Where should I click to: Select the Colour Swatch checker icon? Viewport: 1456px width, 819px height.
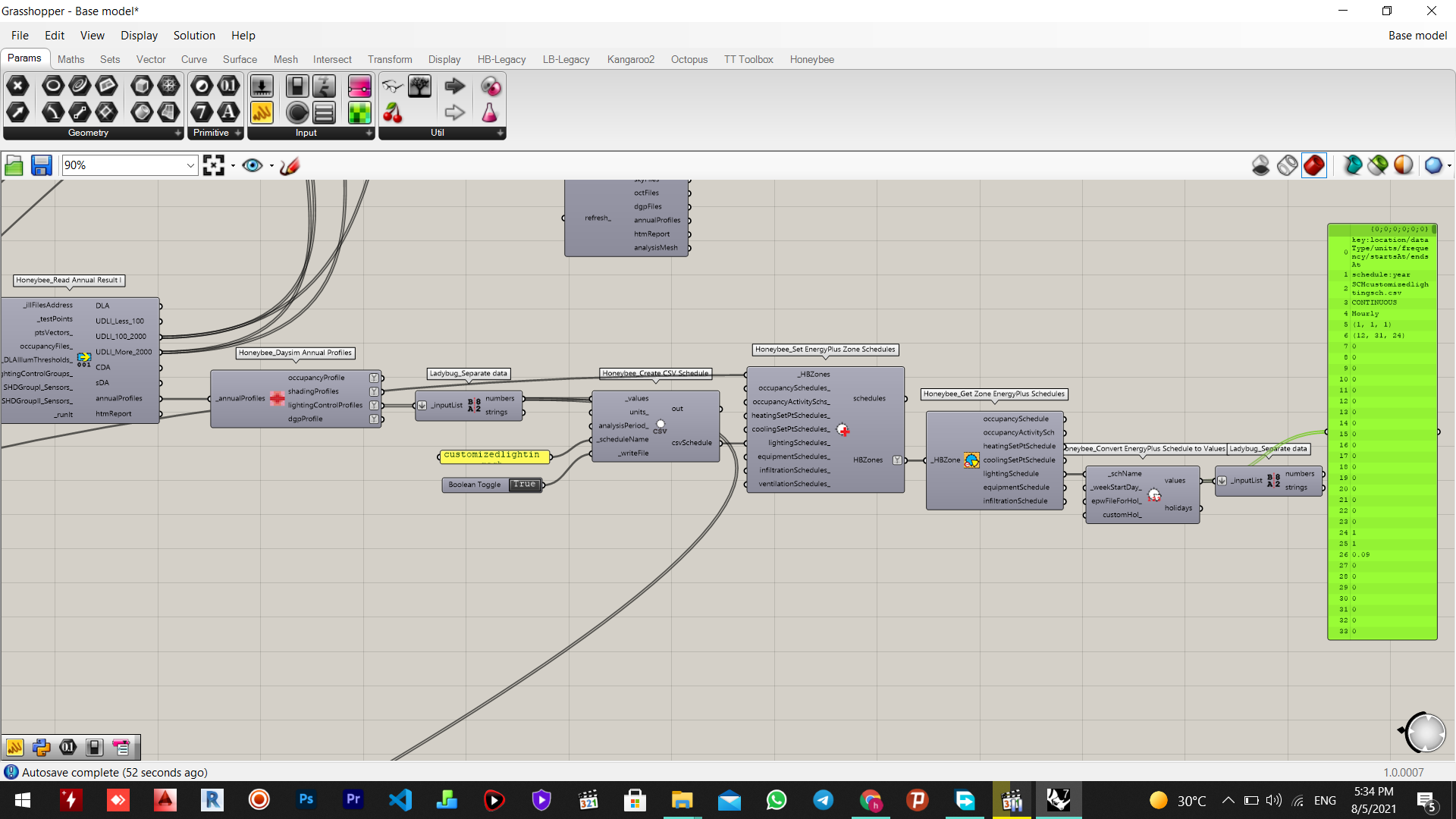359,112
